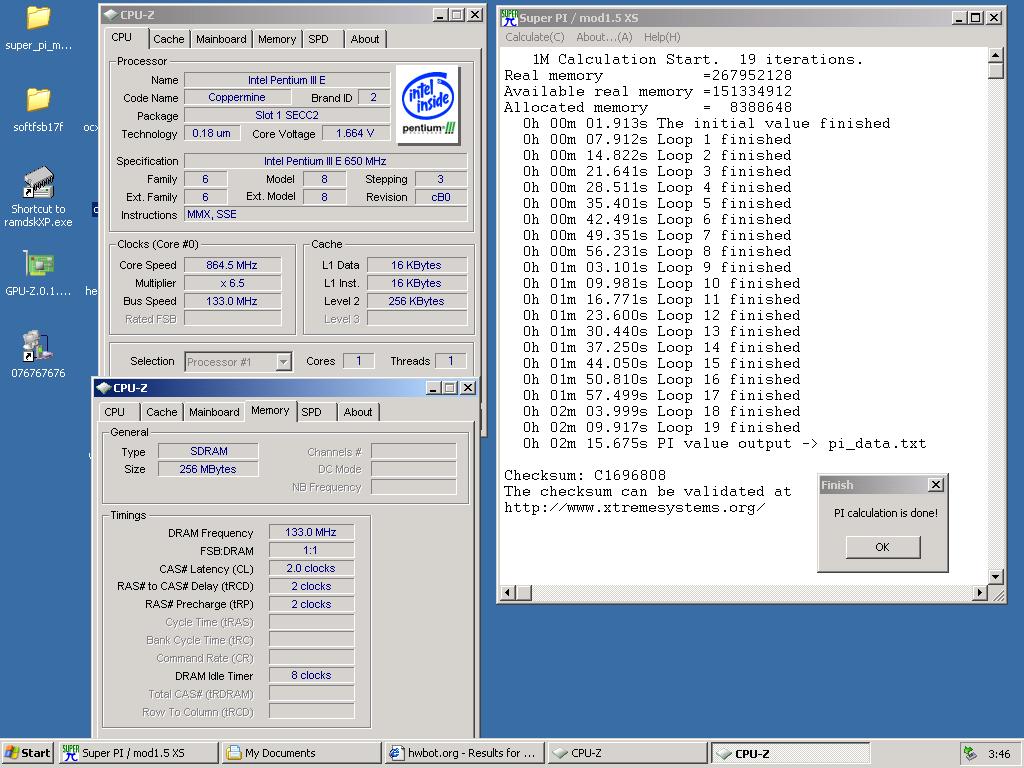Click the RAS# Precharge (tRP) 2 clocks field
The width and height of the screenshot is (1024, 768).
click(x=311, y=604)
